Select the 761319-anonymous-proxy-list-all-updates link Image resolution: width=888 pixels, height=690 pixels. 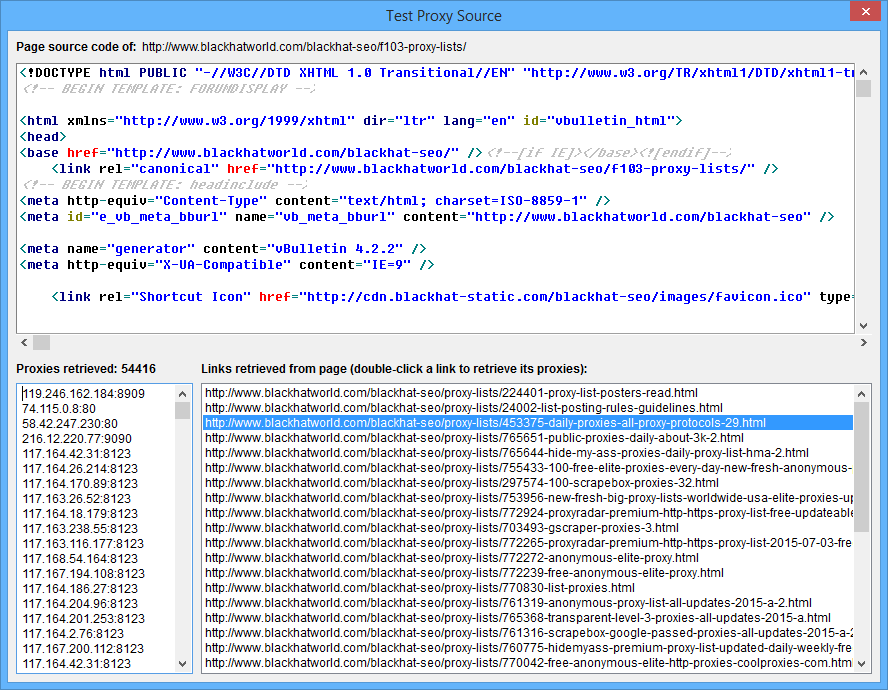tap(528, 603)
